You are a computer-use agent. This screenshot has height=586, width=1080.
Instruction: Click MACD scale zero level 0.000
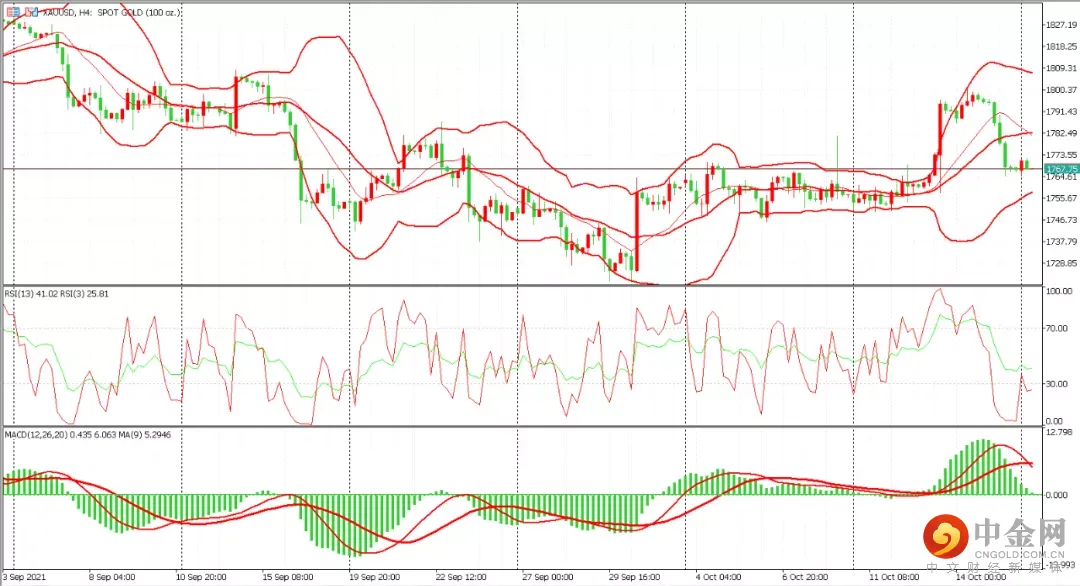tap(1057, 495)
